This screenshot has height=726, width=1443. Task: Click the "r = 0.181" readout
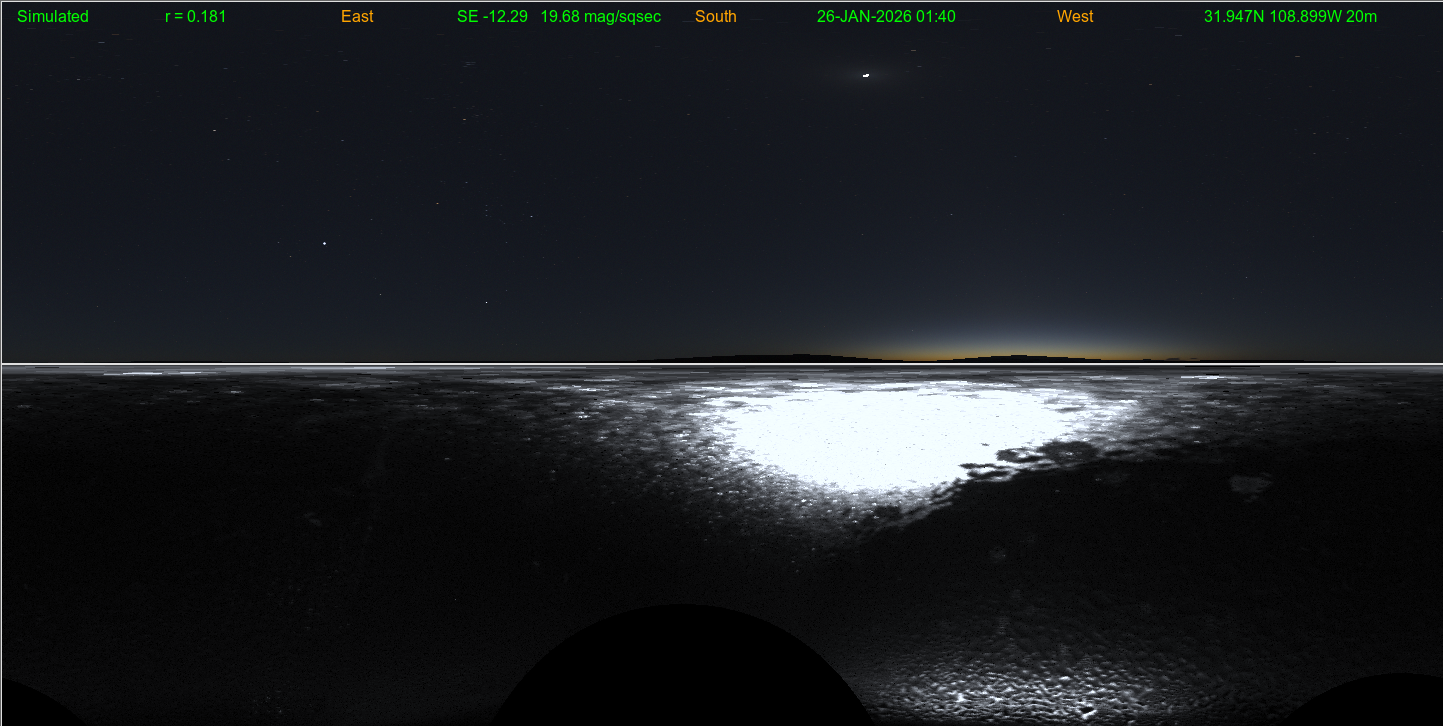point(195,17)
